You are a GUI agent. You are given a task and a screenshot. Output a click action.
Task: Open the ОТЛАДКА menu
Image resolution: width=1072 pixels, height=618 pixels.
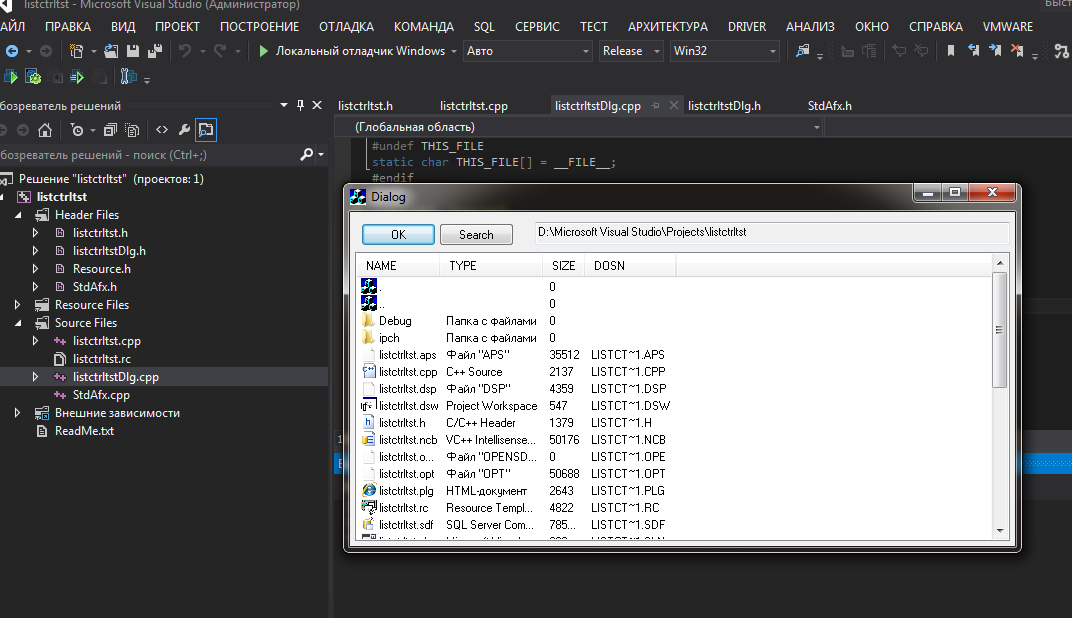[x=346, y=27]
